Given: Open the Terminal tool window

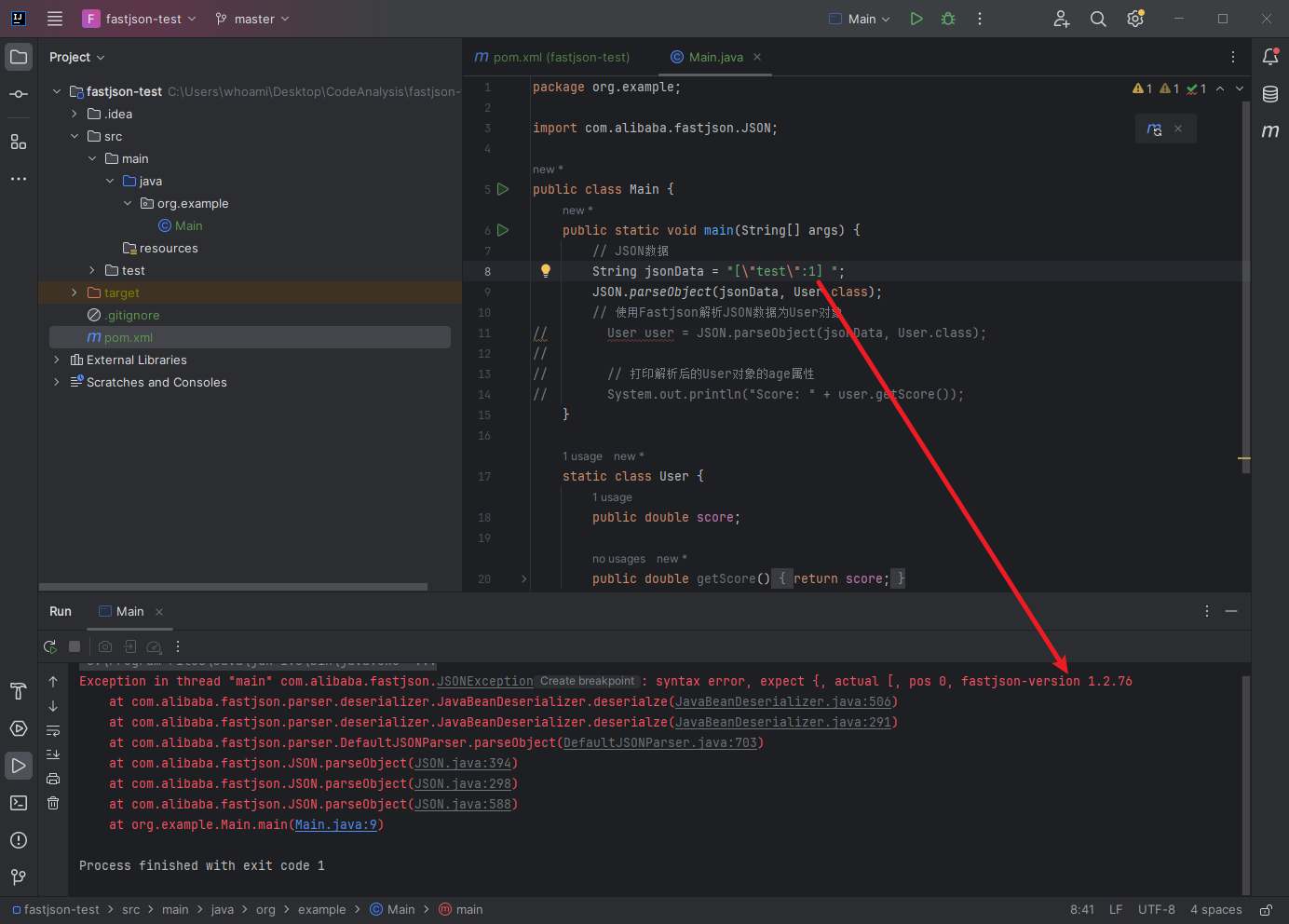Looking at the screenshot, I should [x=19, y=803].
